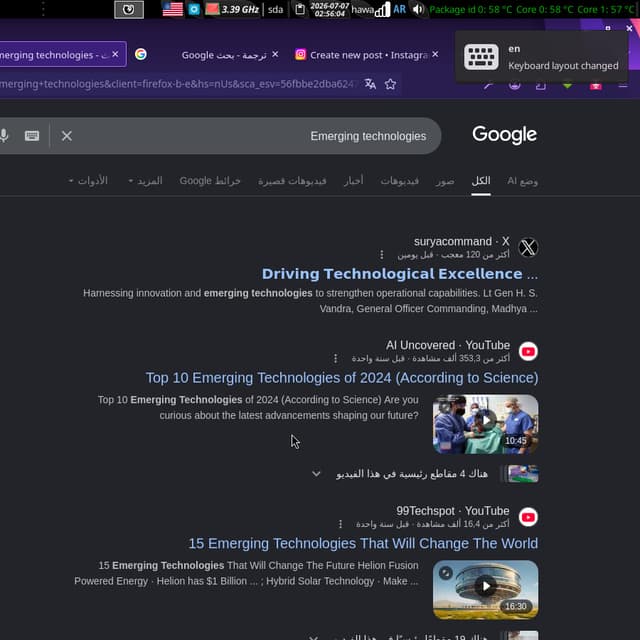Click the microphone voice search icon
This screenshot has height=640, width=640.
pyautogui.click(x=4, y=135)
